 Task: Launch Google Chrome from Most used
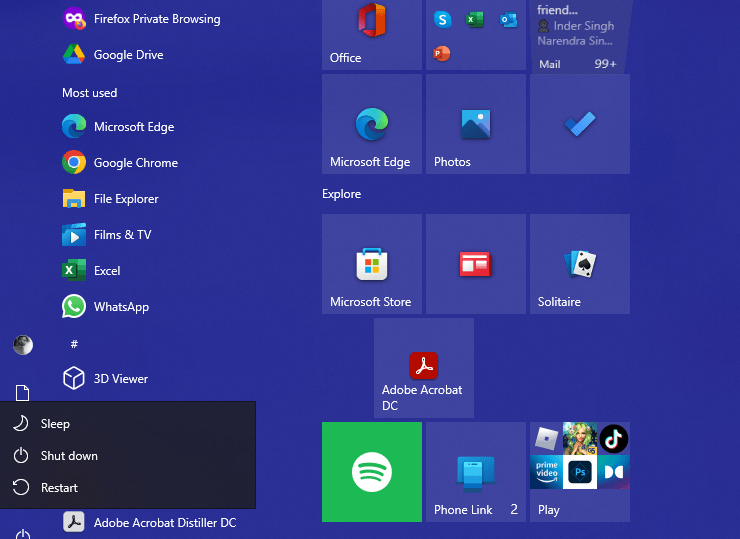pos(120,163)
